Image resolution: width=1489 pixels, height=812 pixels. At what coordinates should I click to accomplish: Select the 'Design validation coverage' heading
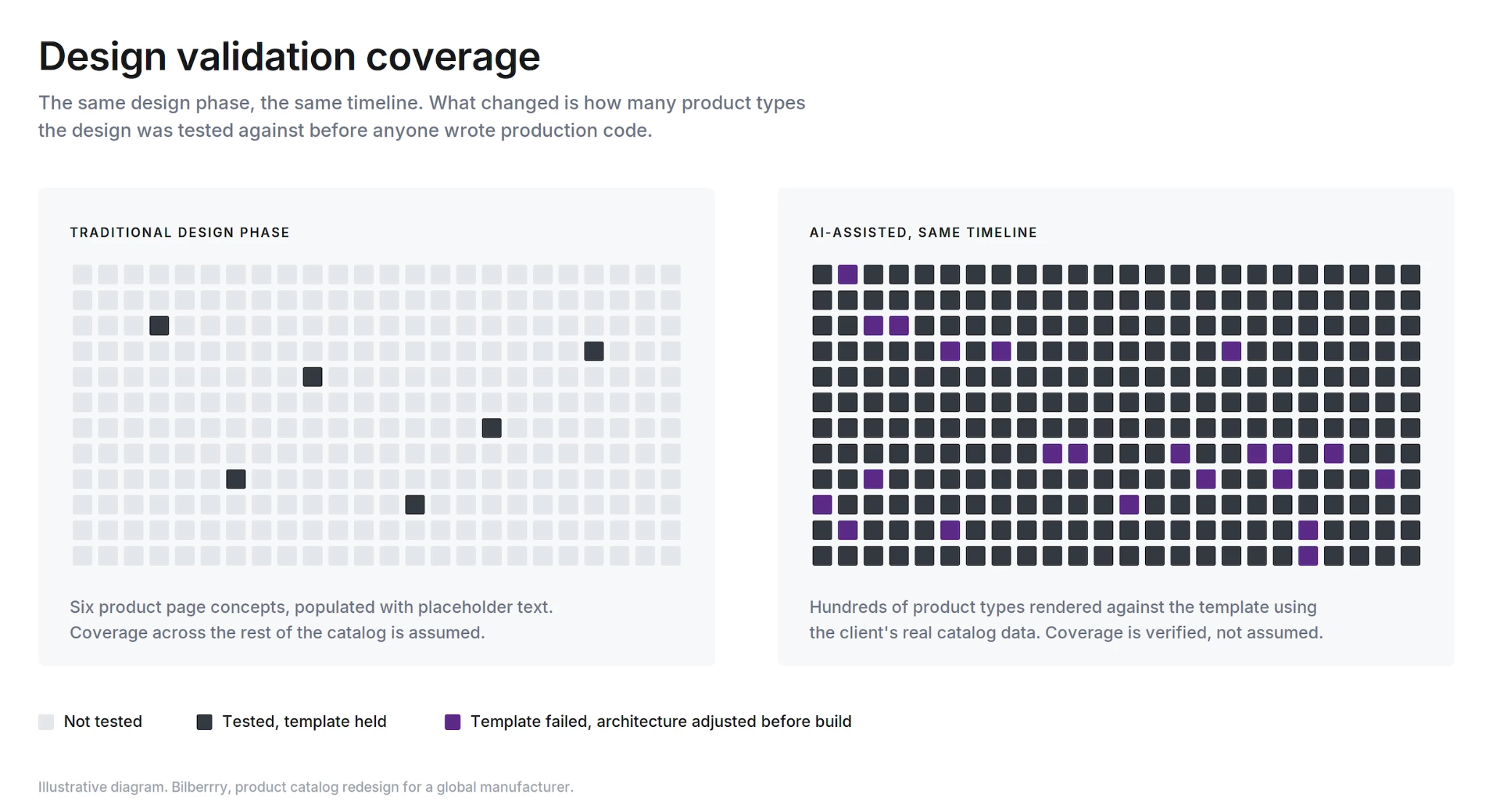[289, 56]
